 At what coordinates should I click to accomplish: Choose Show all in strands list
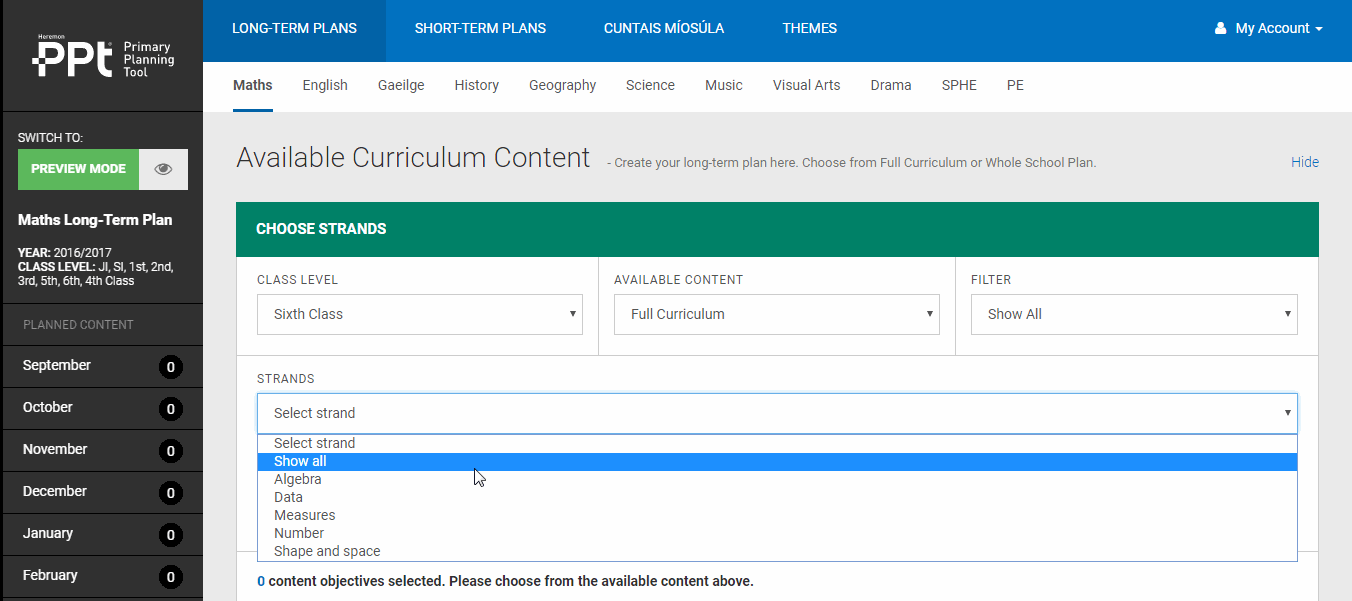point(300,461)
